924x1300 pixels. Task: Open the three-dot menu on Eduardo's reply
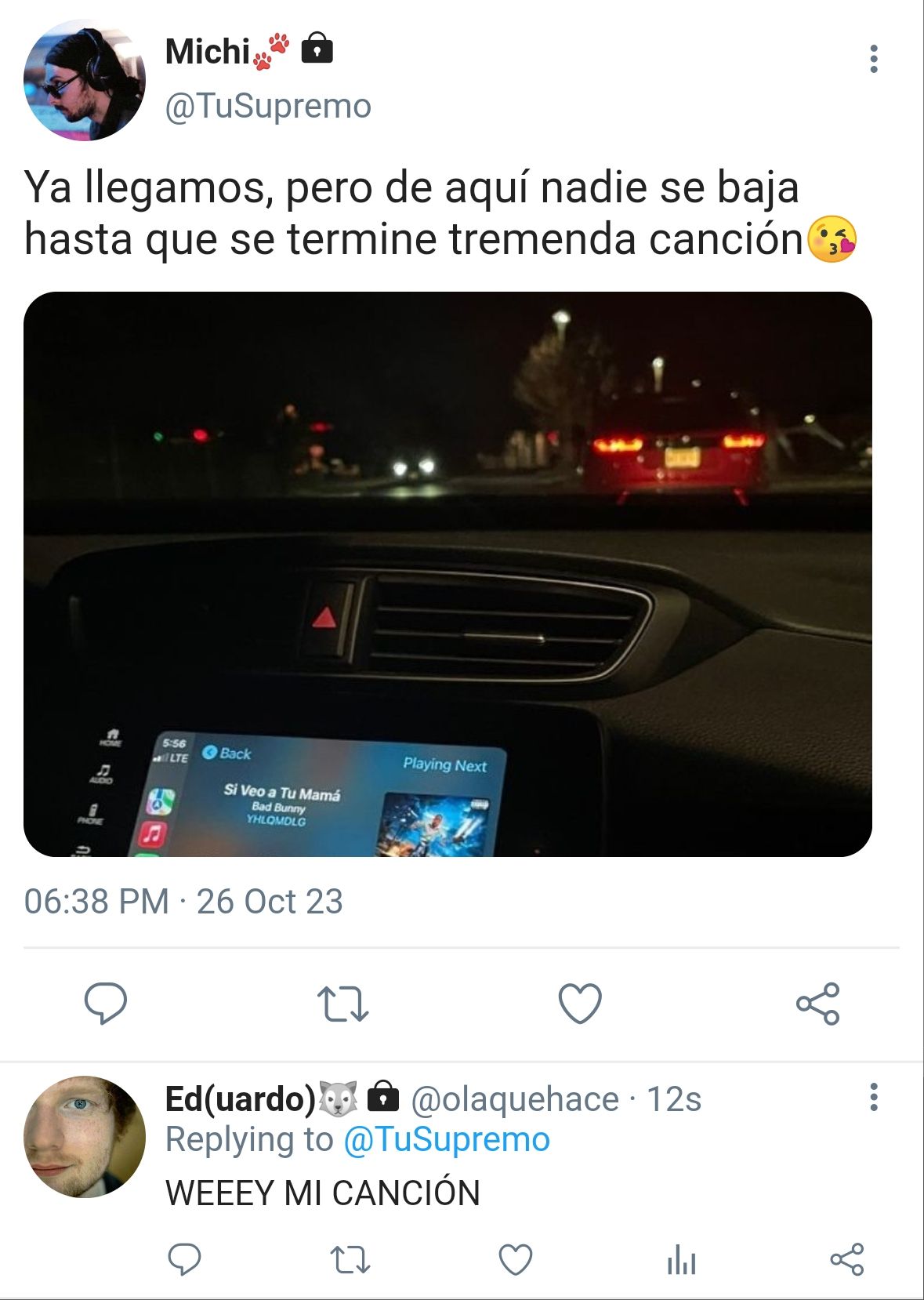(874, 1097)
